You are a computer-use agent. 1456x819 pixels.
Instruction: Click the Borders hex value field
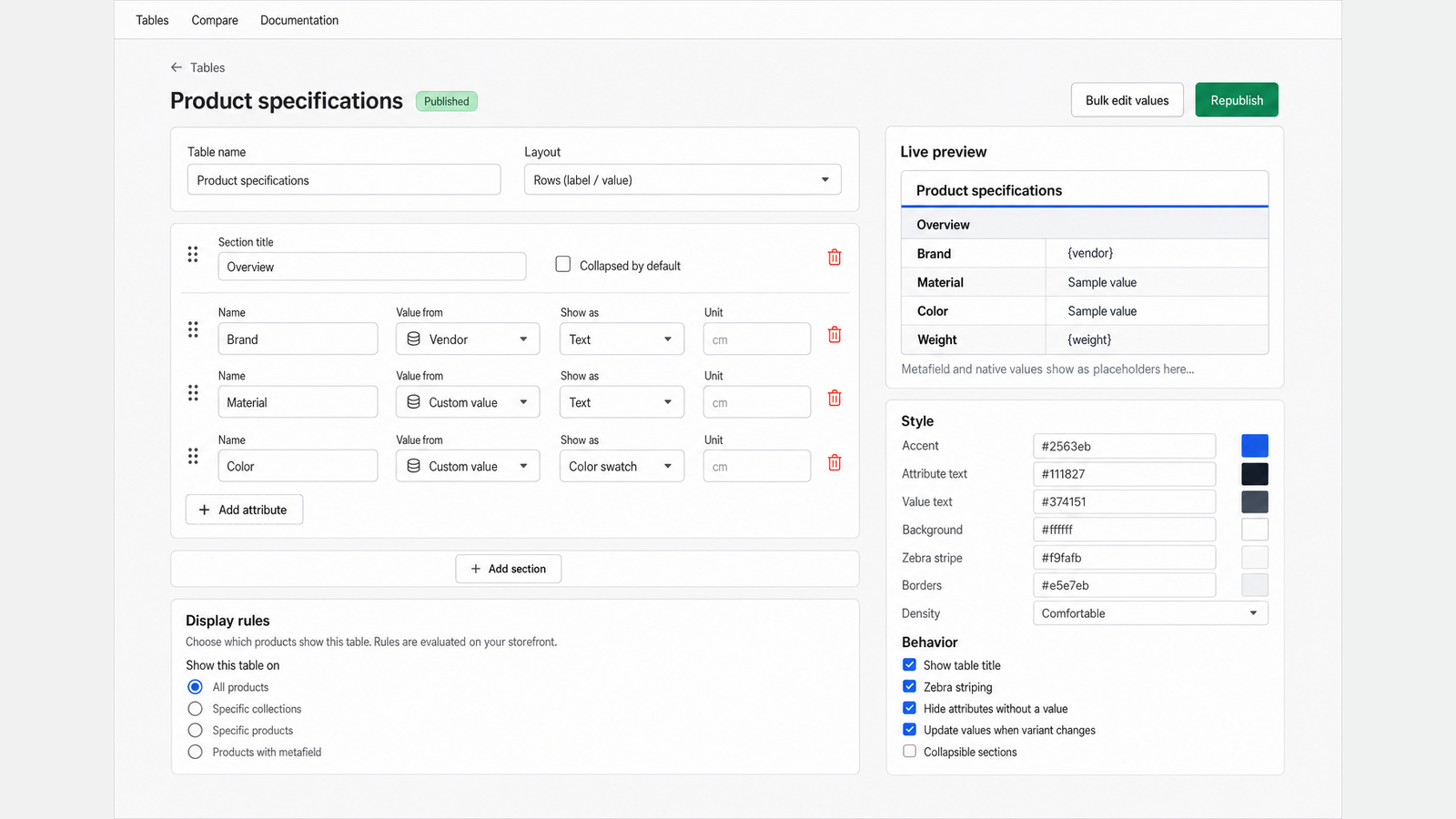pos(1125,585)
